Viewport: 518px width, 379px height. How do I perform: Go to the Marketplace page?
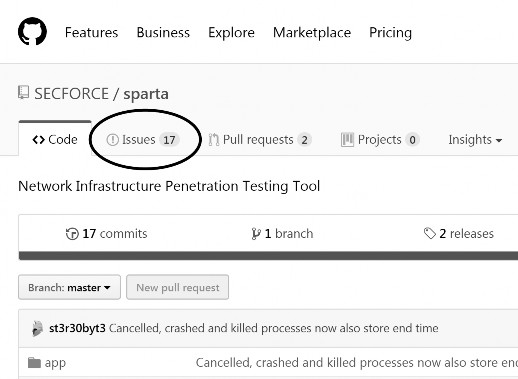point(312,33)
